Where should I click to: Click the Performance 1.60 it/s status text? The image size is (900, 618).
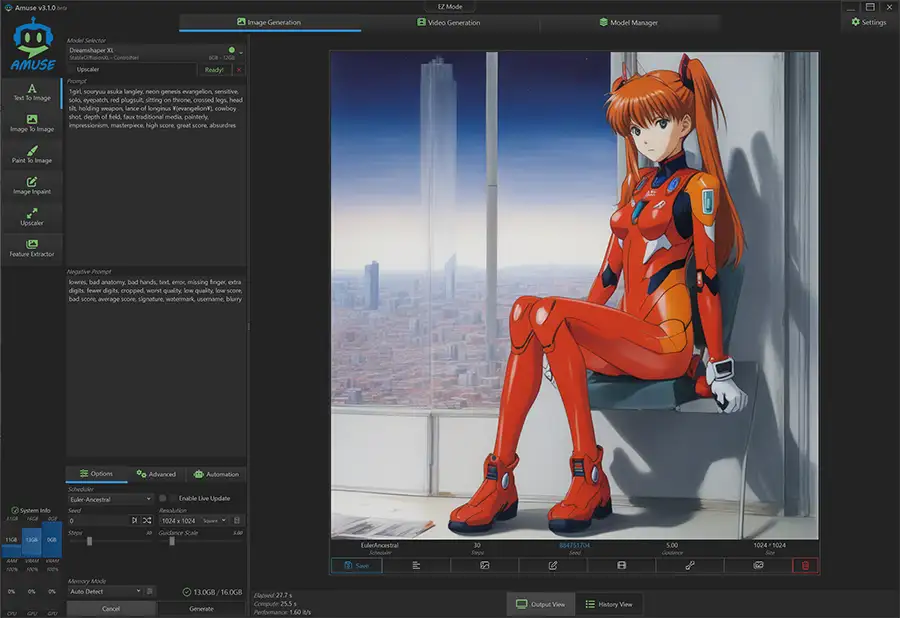tap(282, 612)
